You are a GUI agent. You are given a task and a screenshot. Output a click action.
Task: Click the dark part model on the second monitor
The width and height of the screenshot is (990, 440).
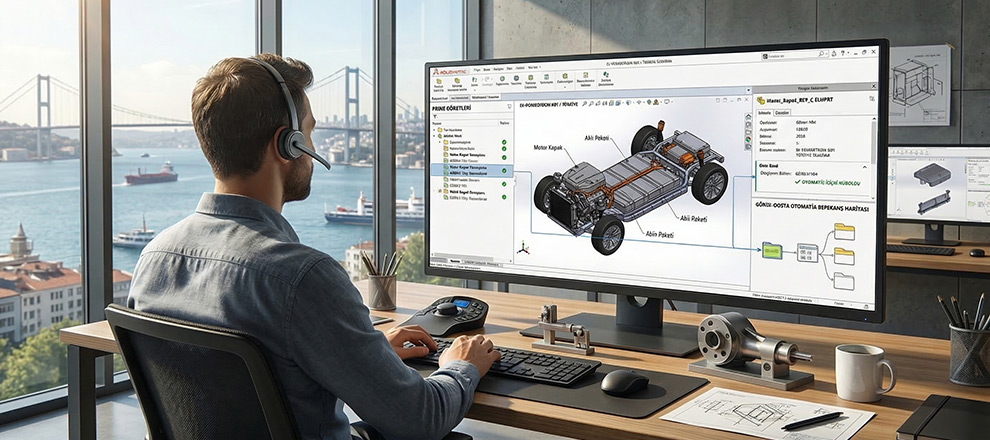932,175
